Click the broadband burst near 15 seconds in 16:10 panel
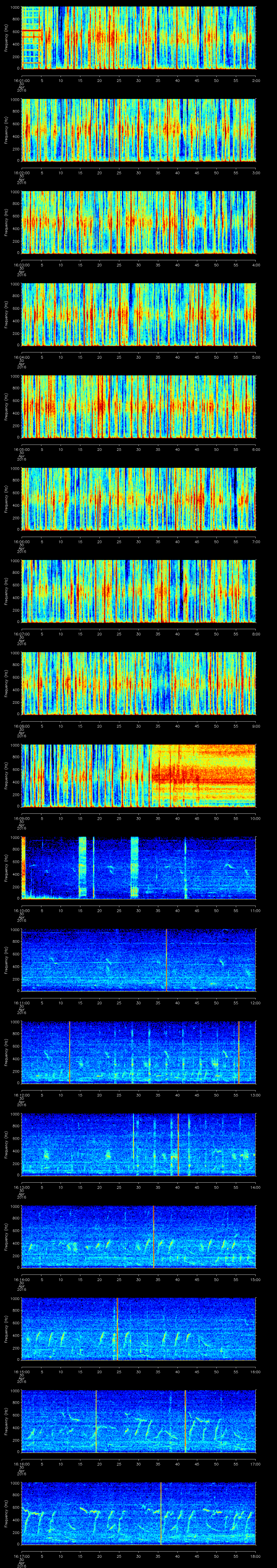This screenshot has width=277, height=1568. tap(83, 868)
